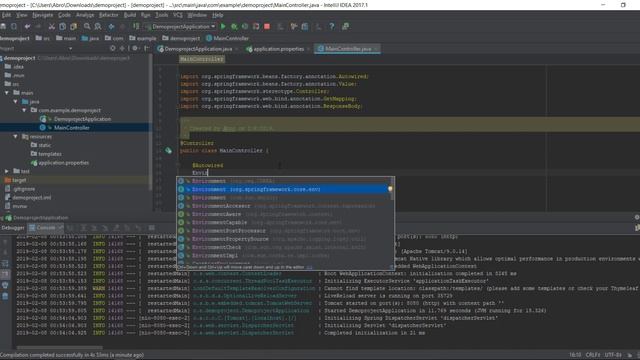Viewport: 640px width, 360px height.
Task: Click the completion popup vertical scrollbar
Action: tap(393, 189)
